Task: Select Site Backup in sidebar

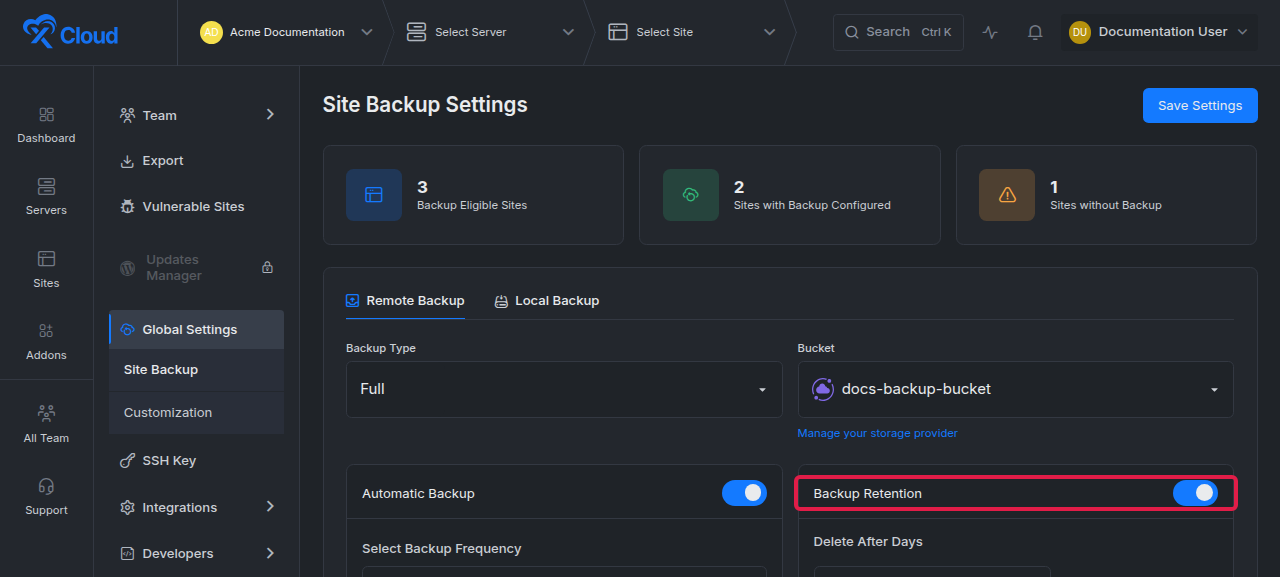Action: [x=196, y=370]
